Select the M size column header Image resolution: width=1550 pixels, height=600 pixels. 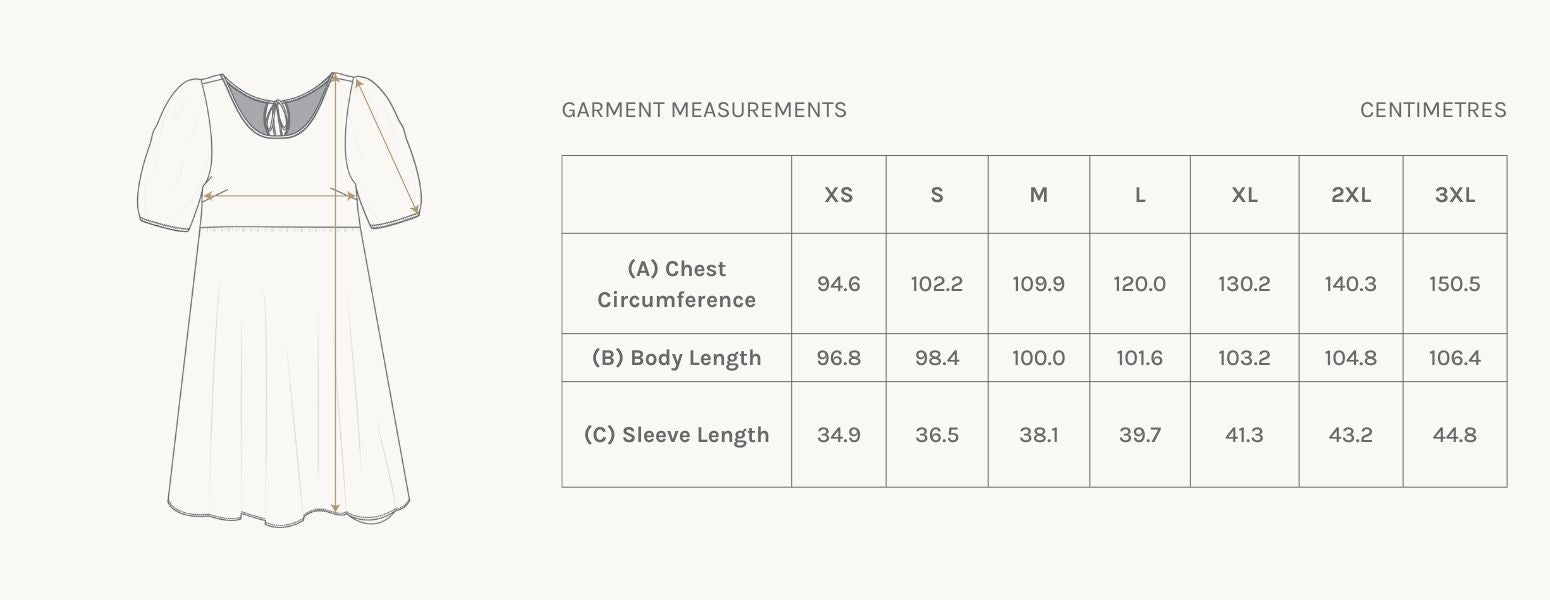click(1038, 195)
